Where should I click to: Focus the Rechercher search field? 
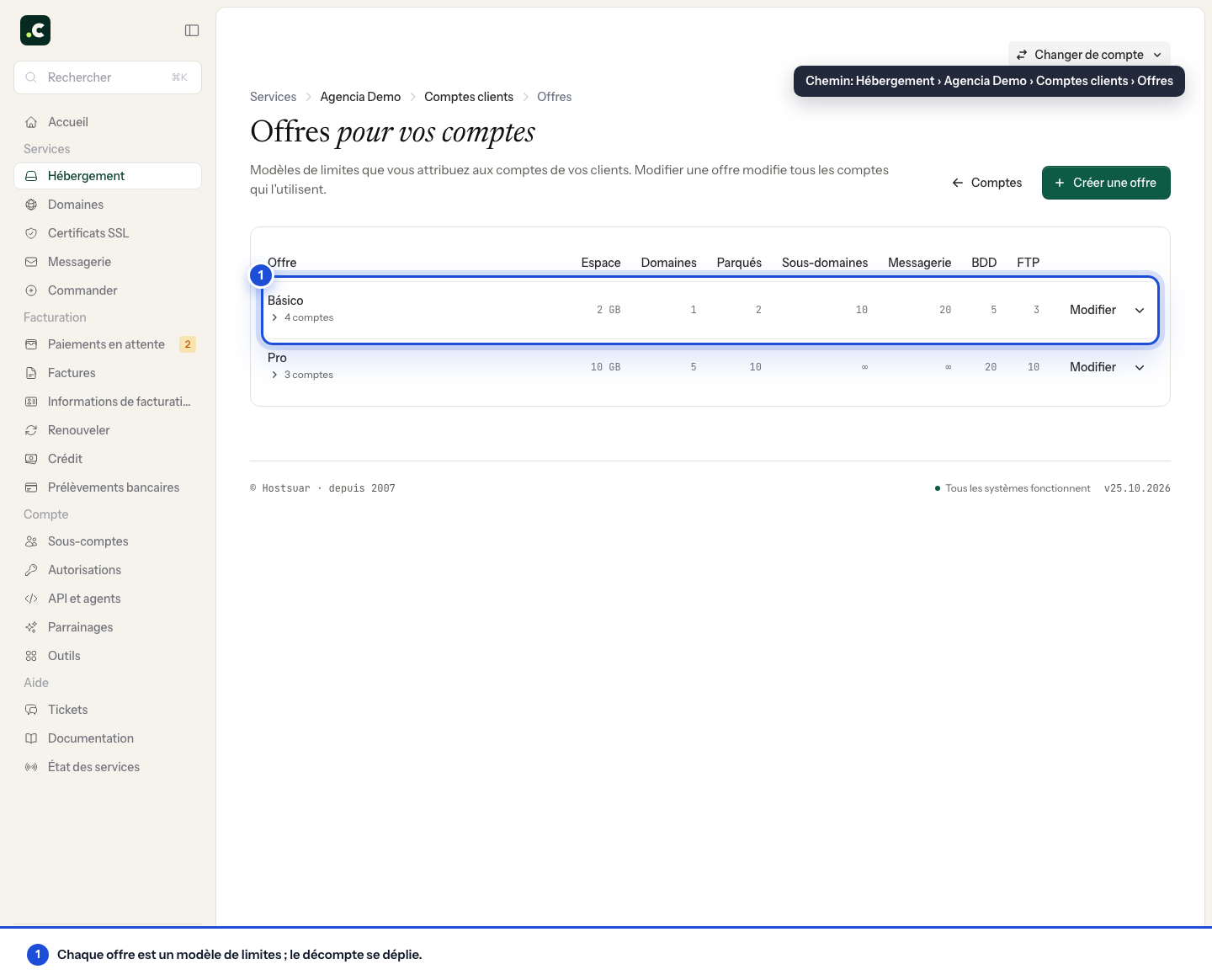tap(108, 77)
